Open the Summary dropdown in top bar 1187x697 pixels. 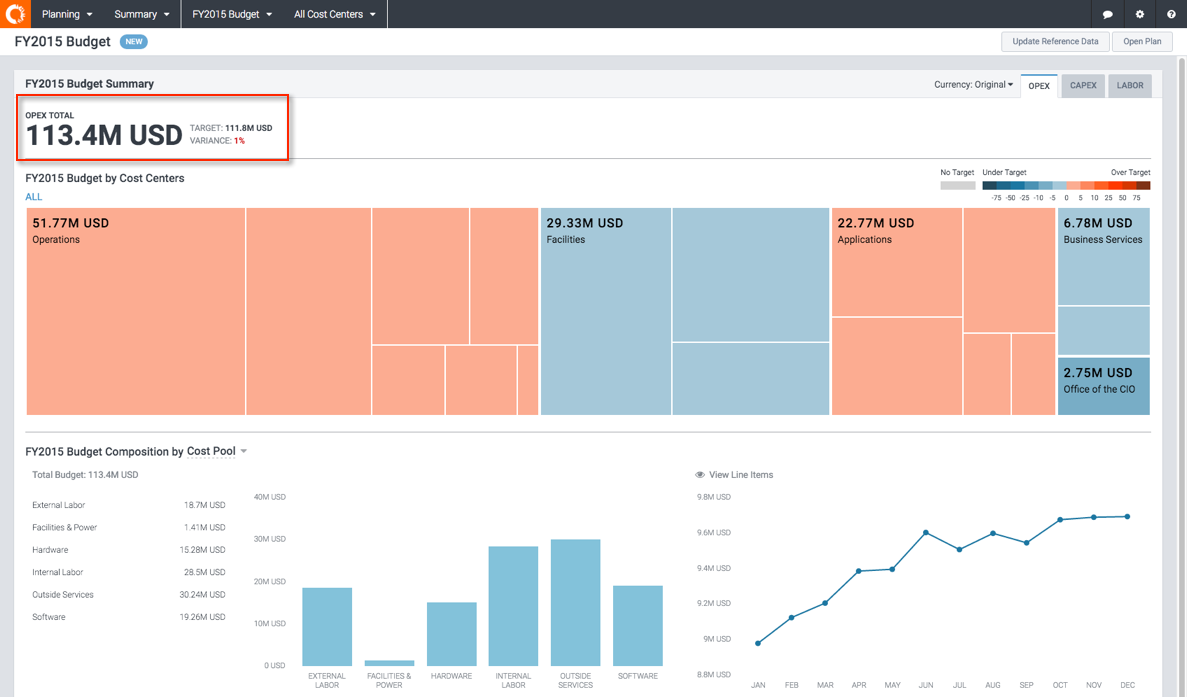(x=141, y=14)
